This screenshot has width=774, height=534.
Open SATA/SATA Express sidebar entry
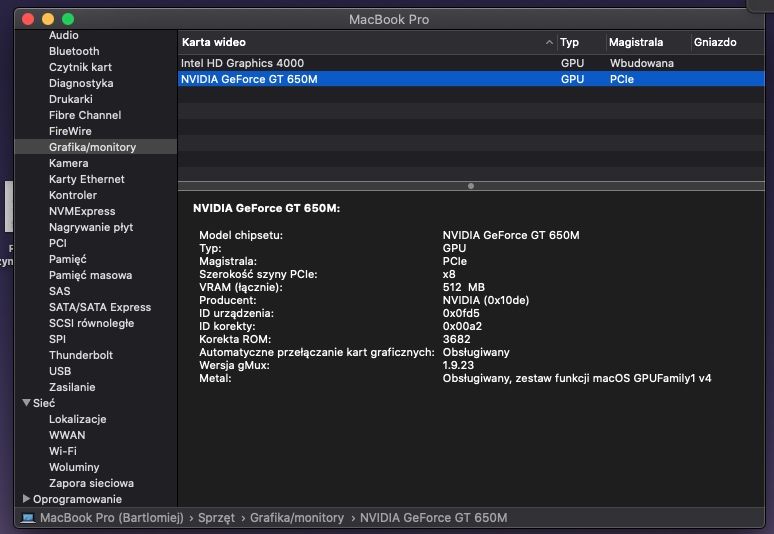coord(100,307)
